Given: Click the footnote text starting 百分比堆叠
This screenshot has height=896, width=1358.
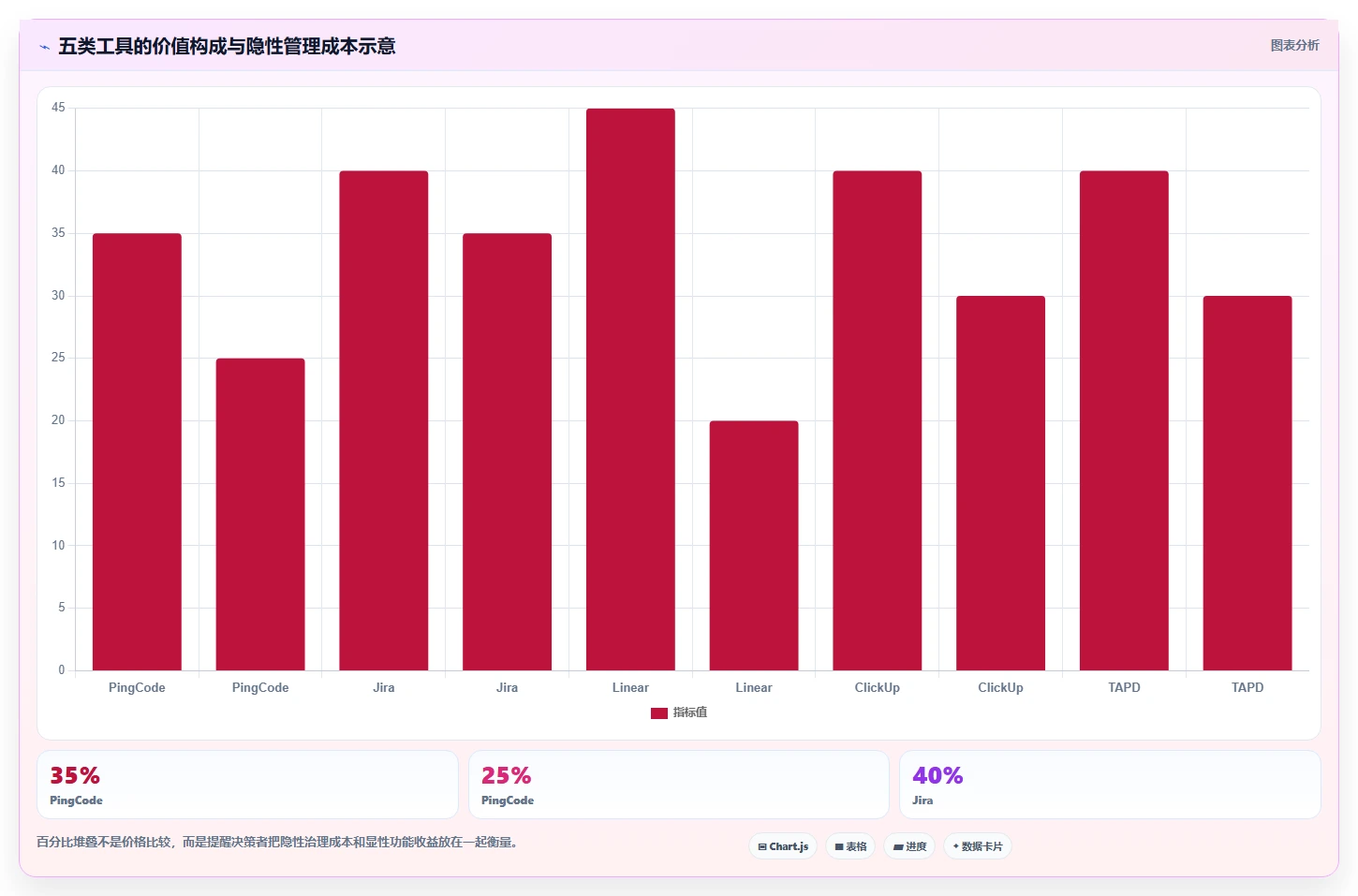Looking at the screenshot, I should tap(277, 842).
